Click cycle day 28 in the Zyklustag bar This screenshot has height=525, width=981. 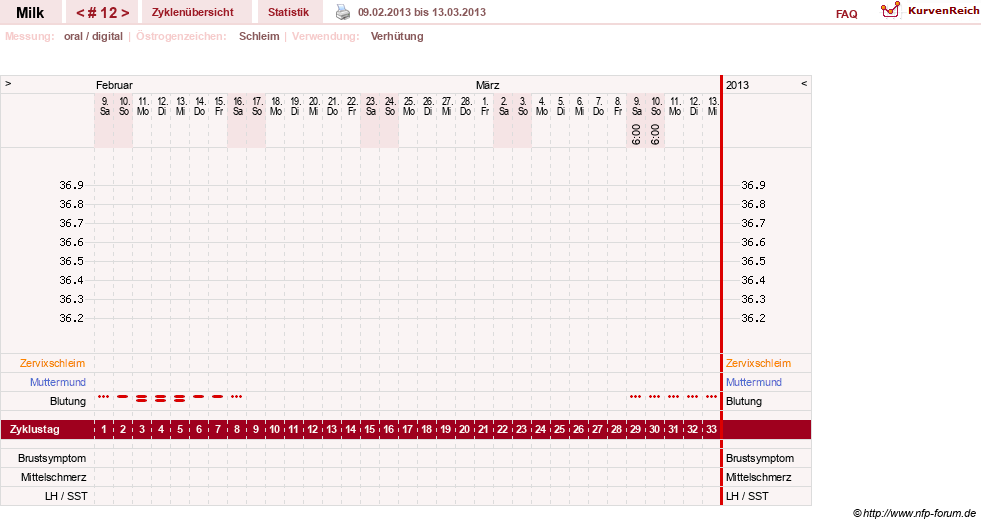click(x=617, y=429)
